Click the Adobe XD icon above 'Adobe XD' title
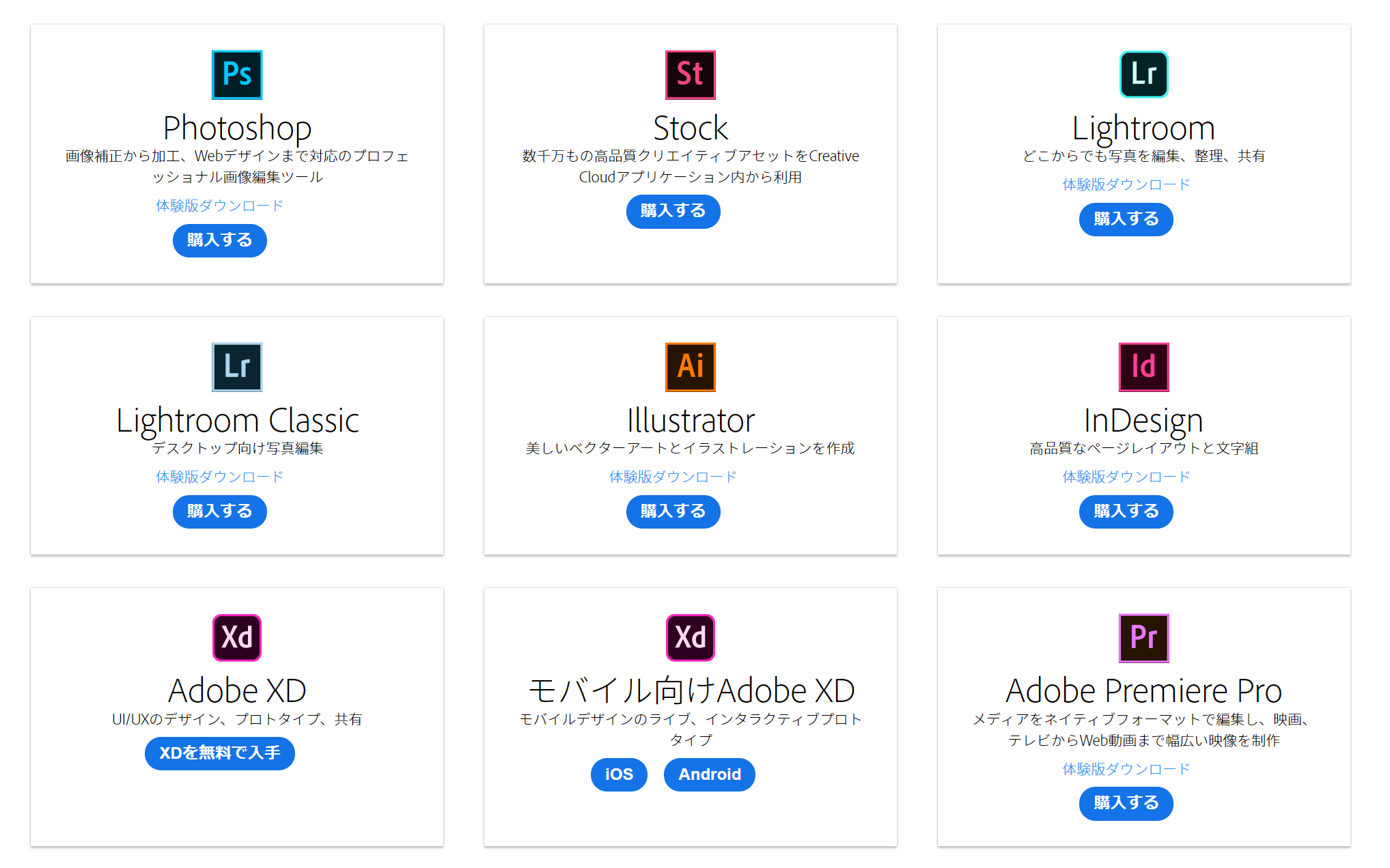 [x=237, y=638]
